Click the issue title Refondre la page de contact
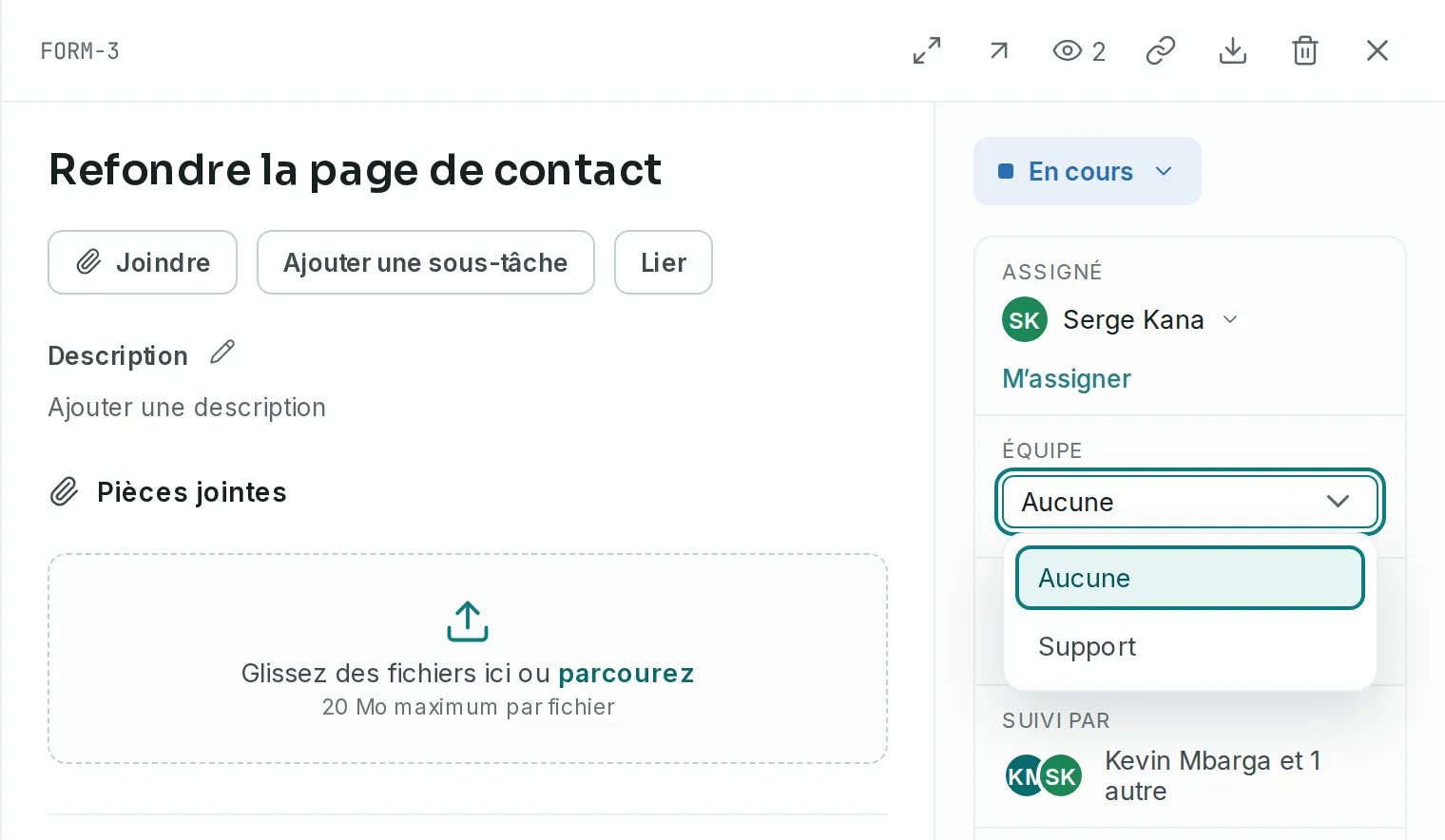 355,170
